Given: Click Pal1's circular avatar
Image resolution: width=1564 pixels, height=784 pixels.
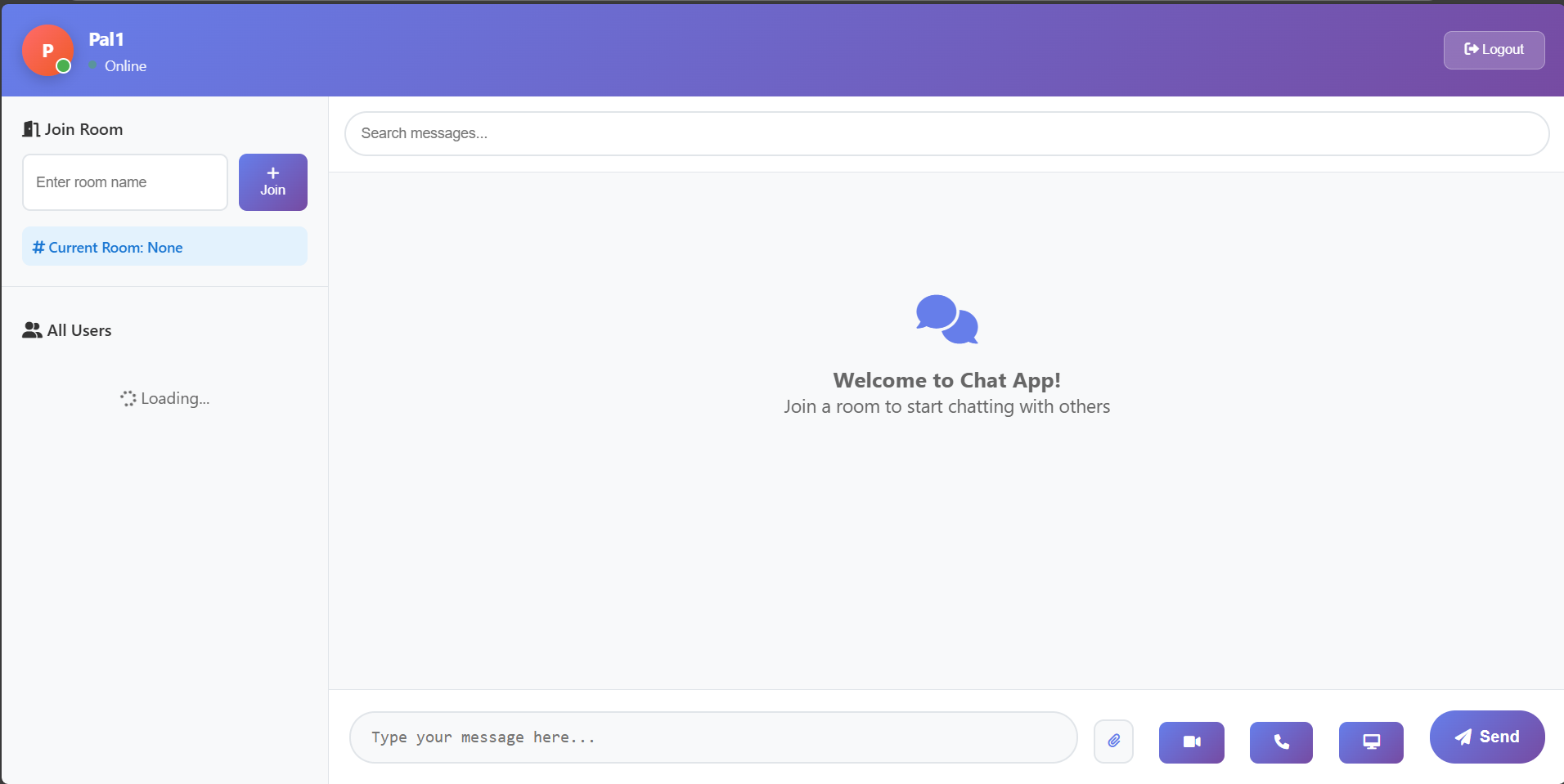Looking at the screenshot, I should [x=47, y=50].
